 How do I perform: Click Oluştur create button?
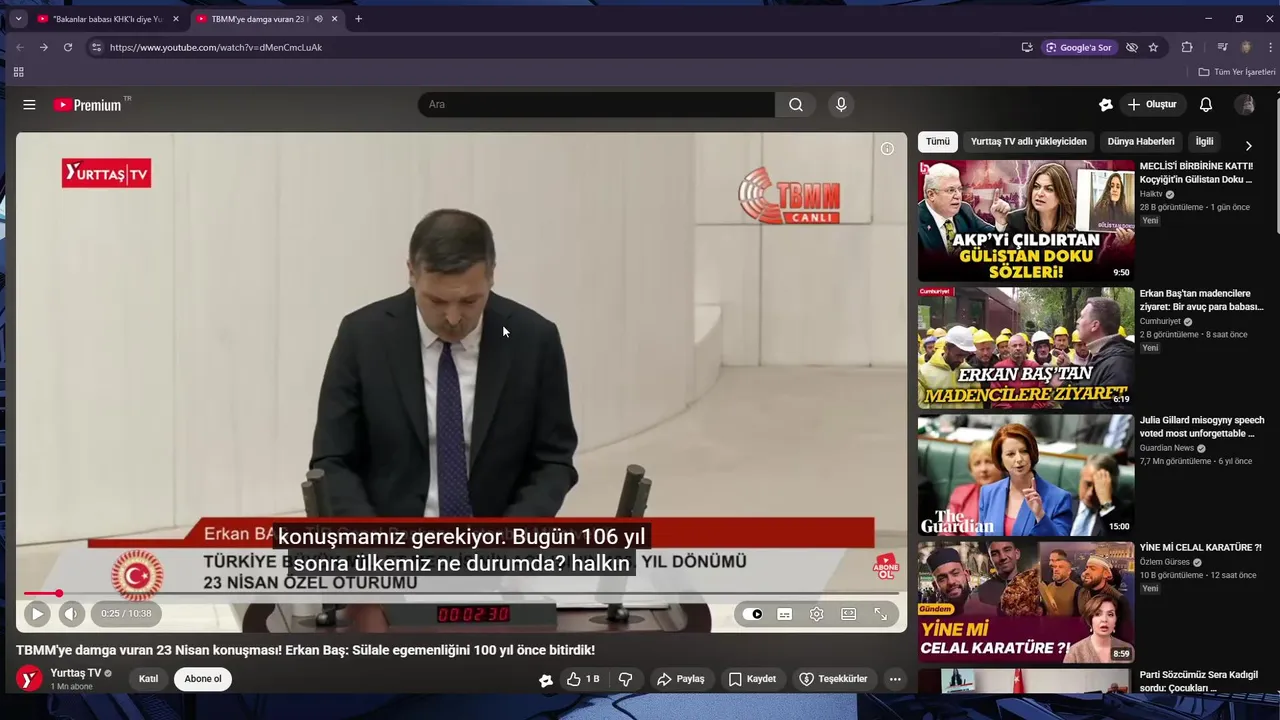(x=1152, y=105)
